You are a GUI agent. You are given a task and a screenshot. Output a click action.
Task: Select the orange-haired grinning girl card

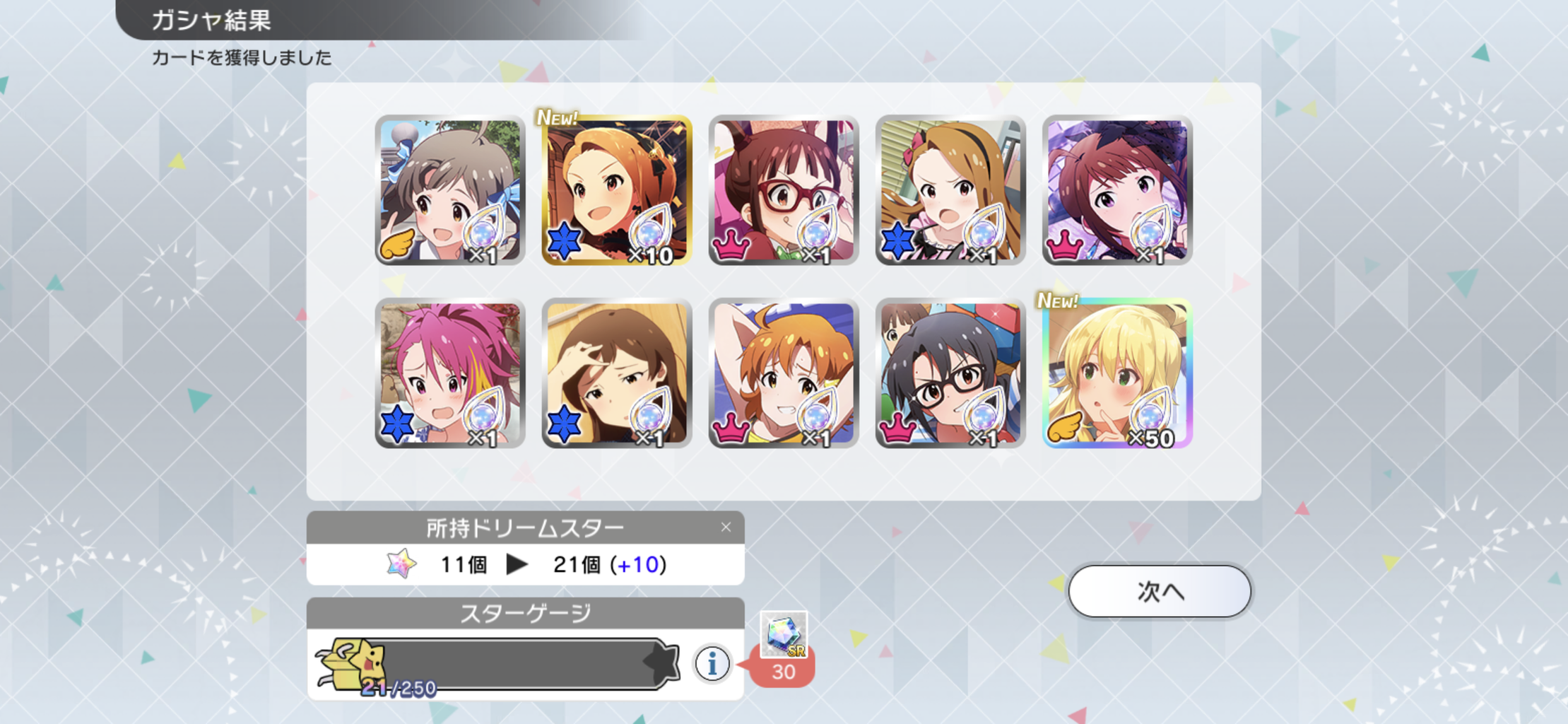pos(784,373)
